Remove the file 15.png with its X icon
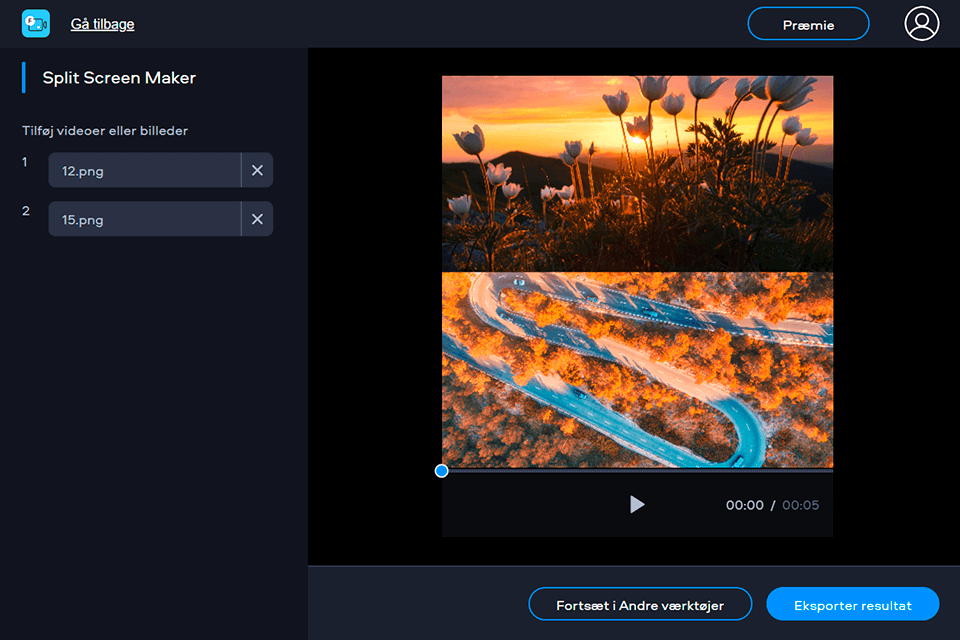 coord(257,218)
